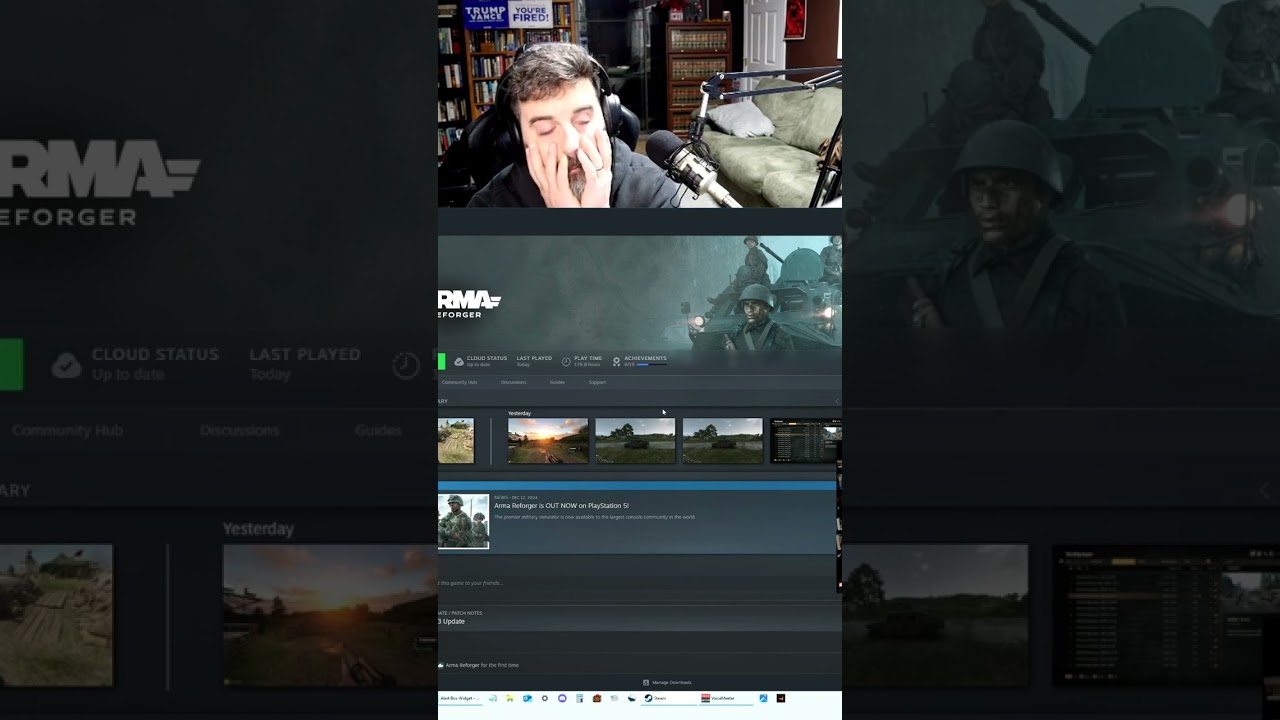Click the green Play button edge

click(x=441, y=361)
